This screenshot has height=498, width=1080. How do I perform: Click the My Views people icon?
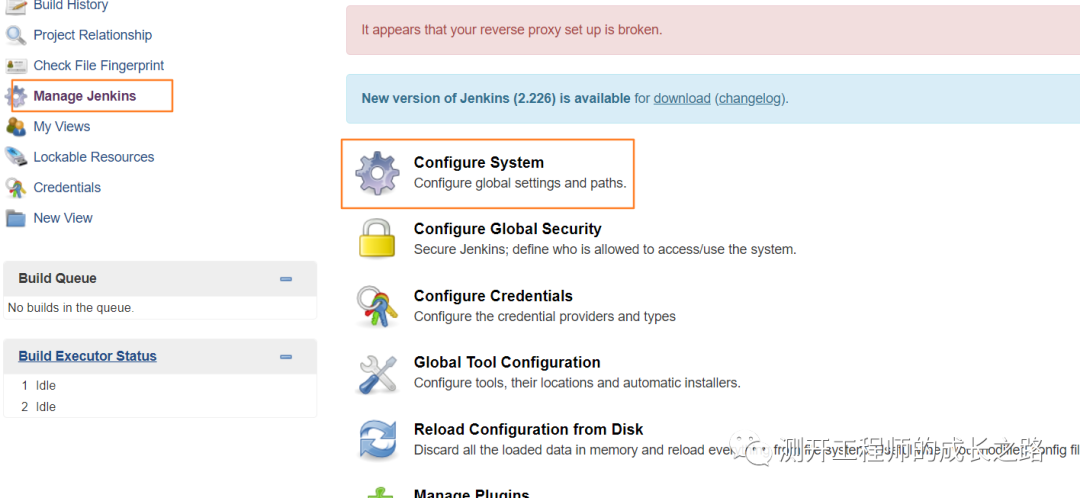coord(16,127)
